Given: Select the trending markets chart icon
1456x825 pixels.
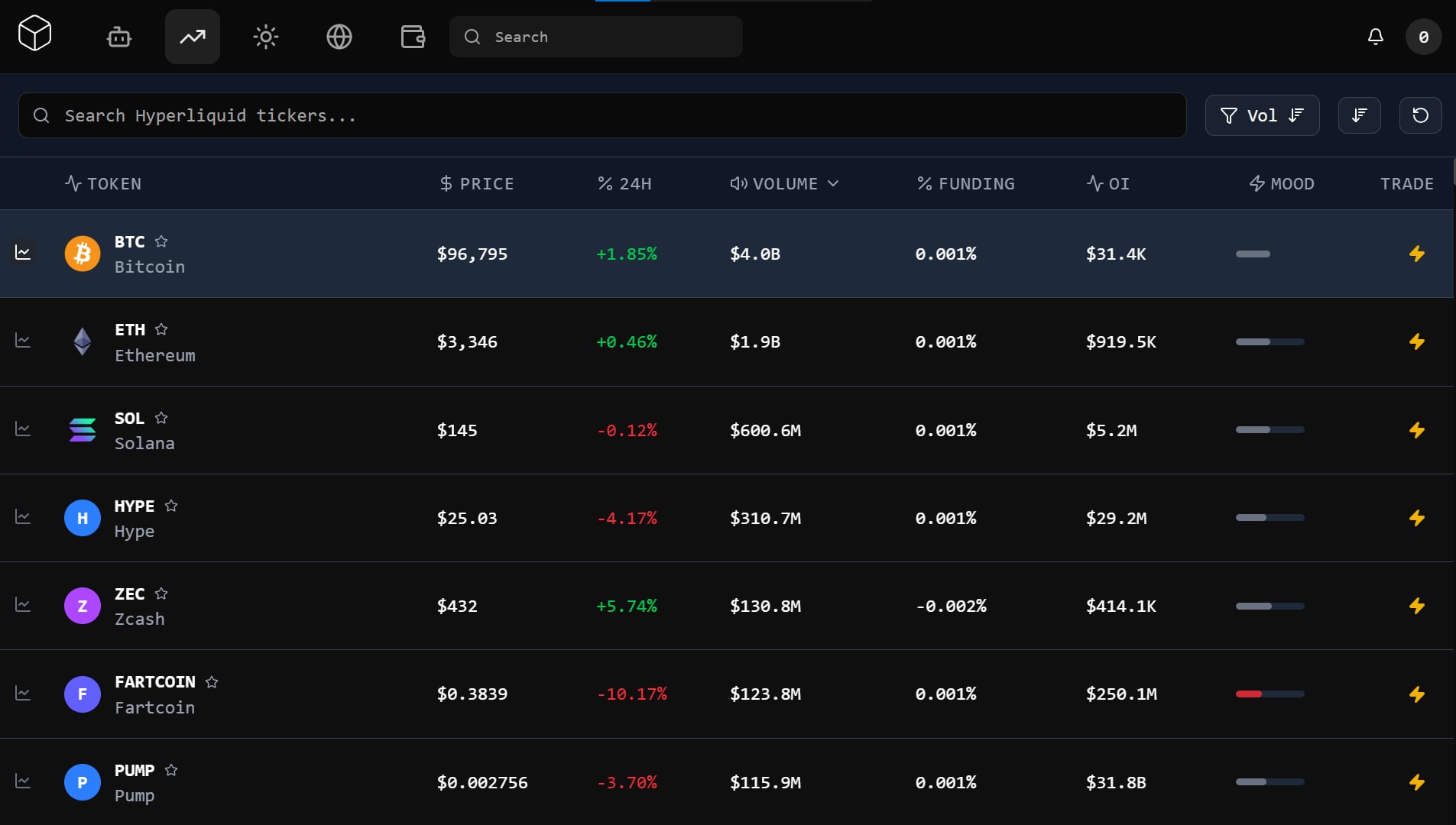Looking at the screenshot, I should (x=193, y=37).
